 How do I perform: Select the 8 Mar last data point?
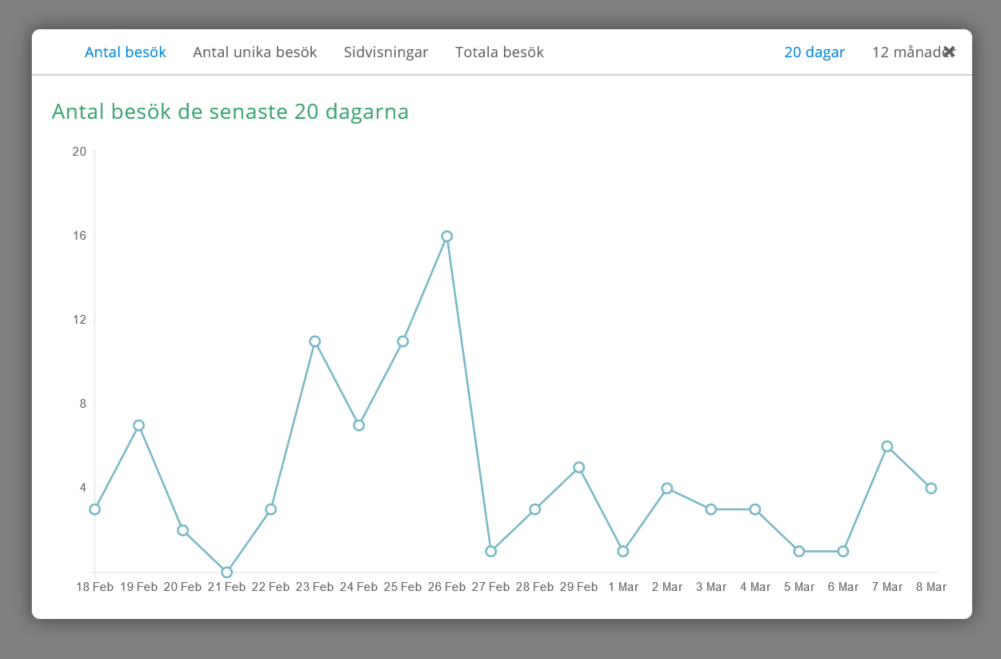tap(931, 488)
